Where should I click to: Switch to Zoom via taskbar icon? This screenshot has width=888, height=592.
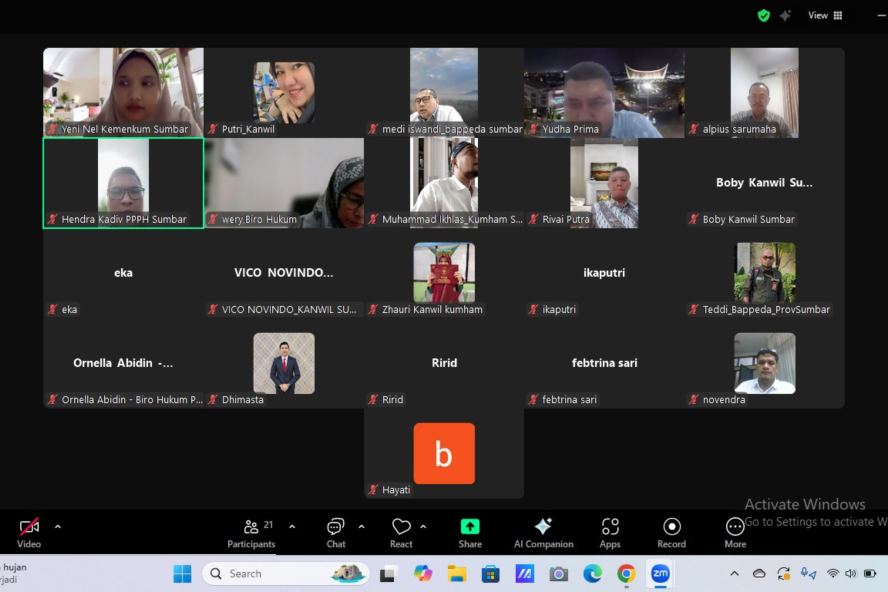tap(660, 574)
